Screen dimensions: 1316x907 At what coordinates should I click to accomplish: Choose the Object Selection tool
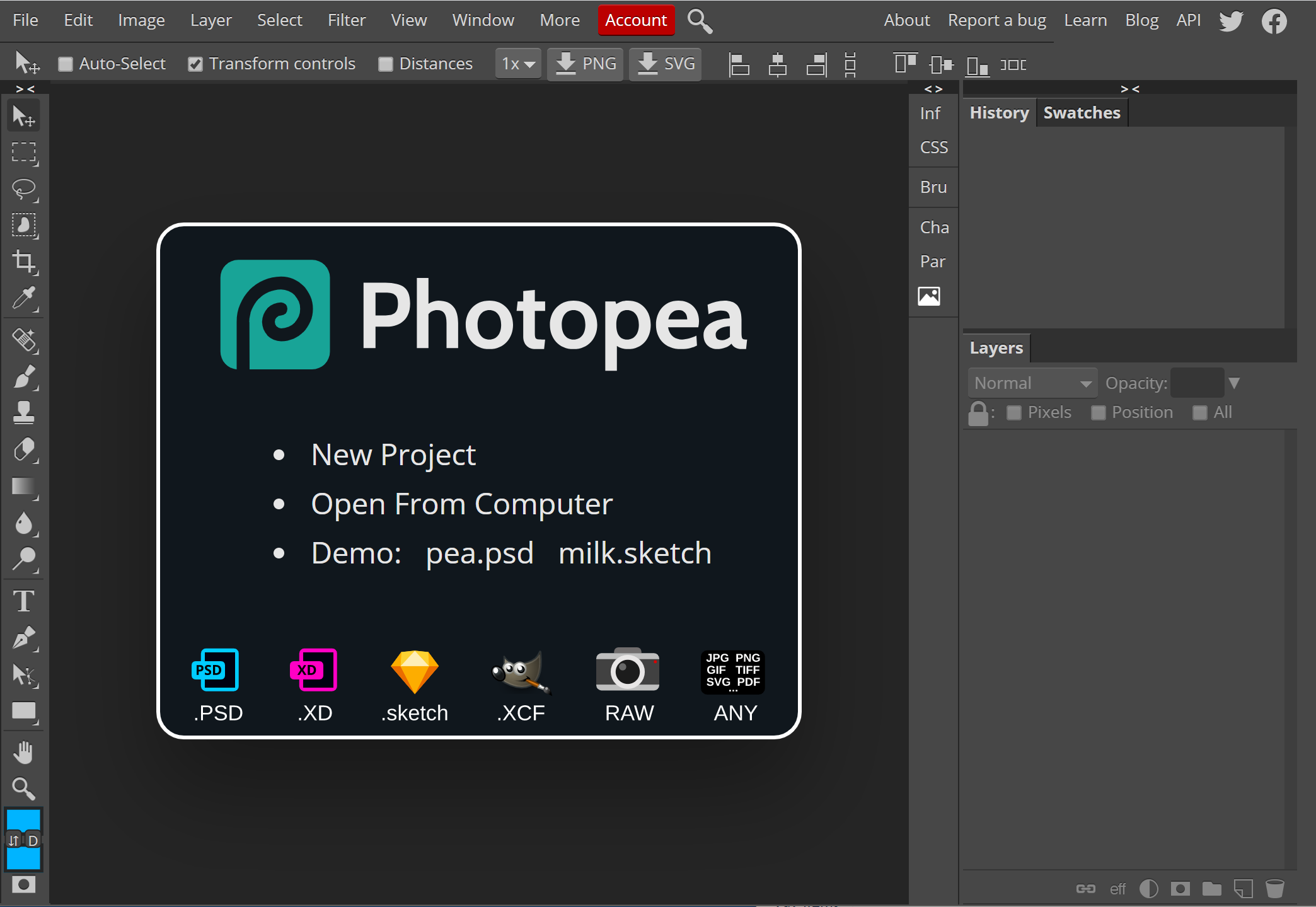pyautogui.click(x=24, y=225)
